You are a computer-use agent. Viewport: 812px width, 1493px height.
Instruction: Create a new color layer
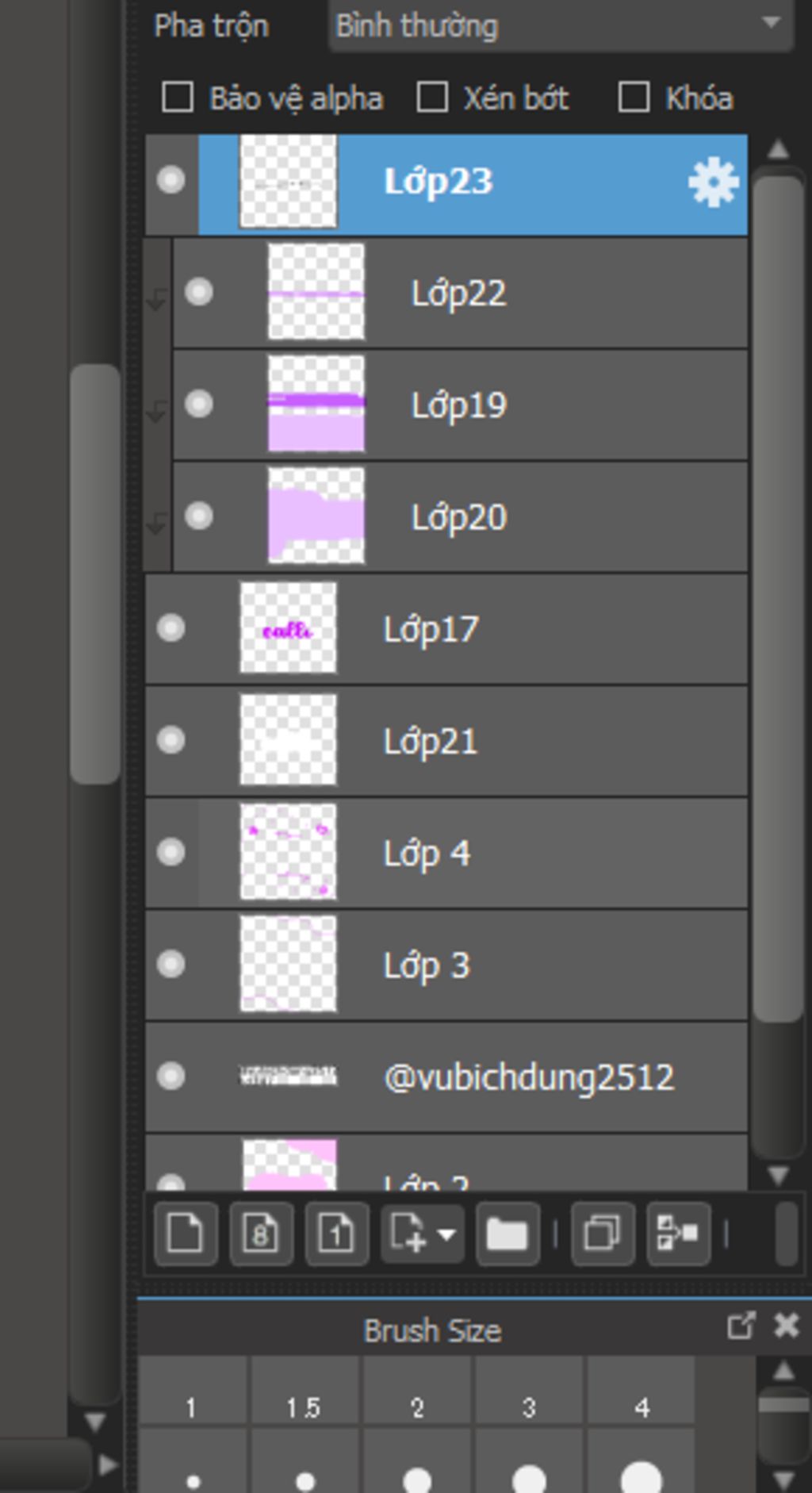tap(186, 1234)
